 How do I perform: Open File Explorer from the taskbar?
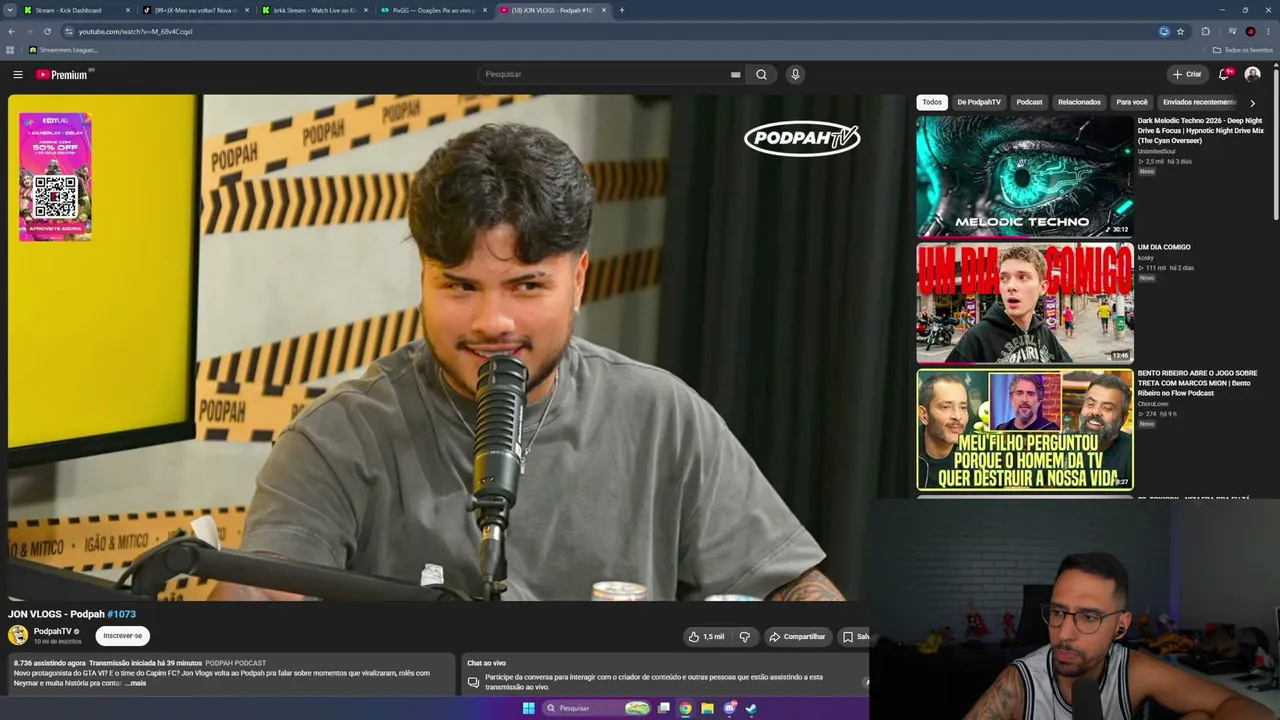pyautogui.click(x=707, y=709)
